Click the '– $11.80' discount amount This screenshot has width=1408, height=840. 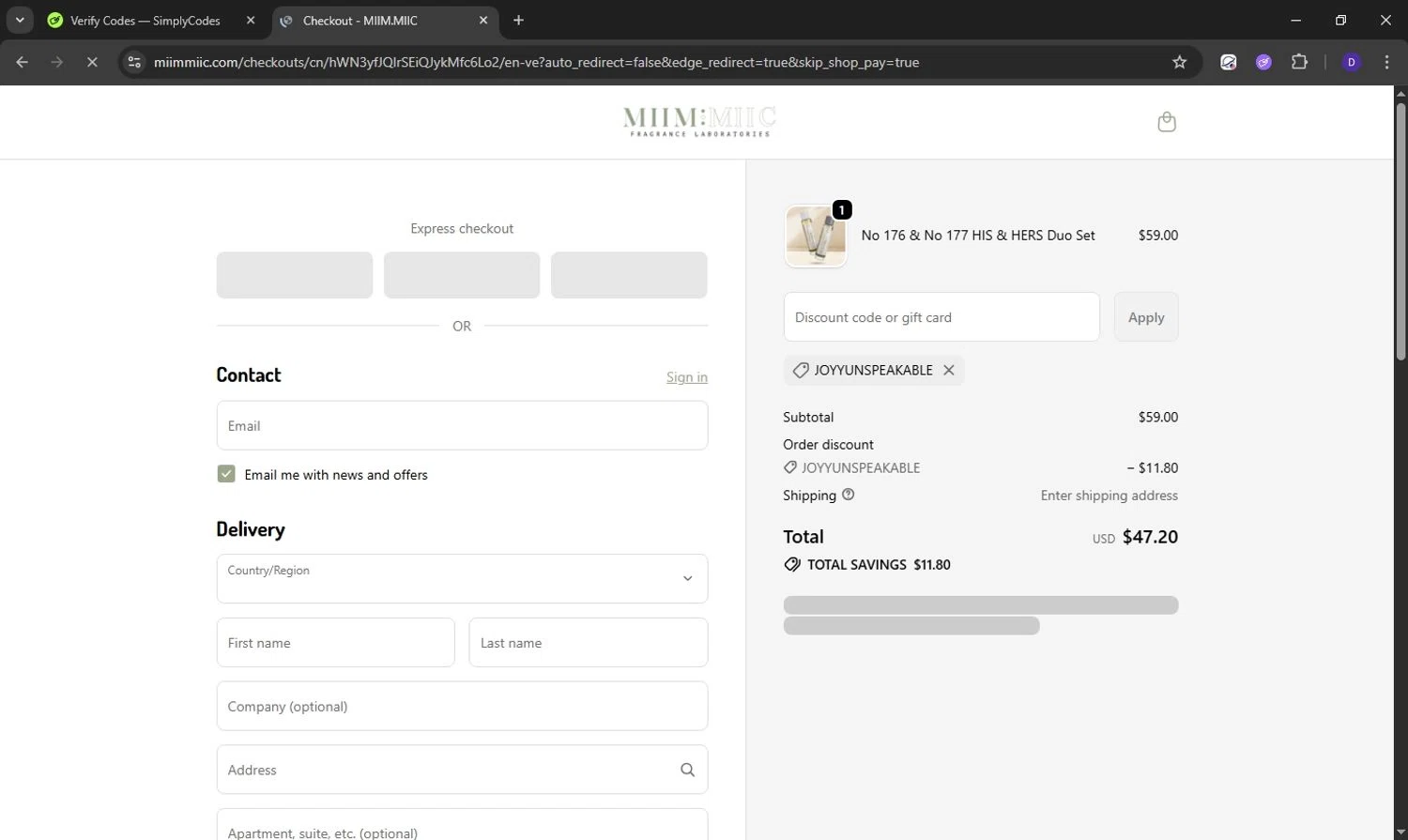pyautogui.click(x=1153, y=467)
